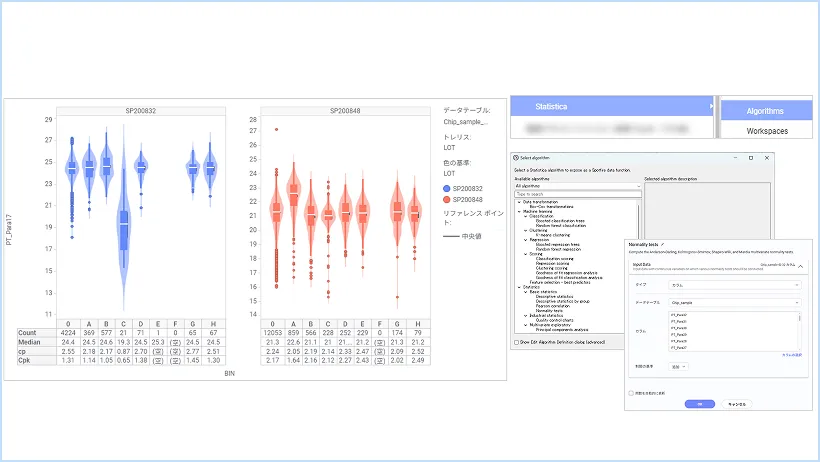
Task: Collapse the Input Data section chevron
Action: 800,266
